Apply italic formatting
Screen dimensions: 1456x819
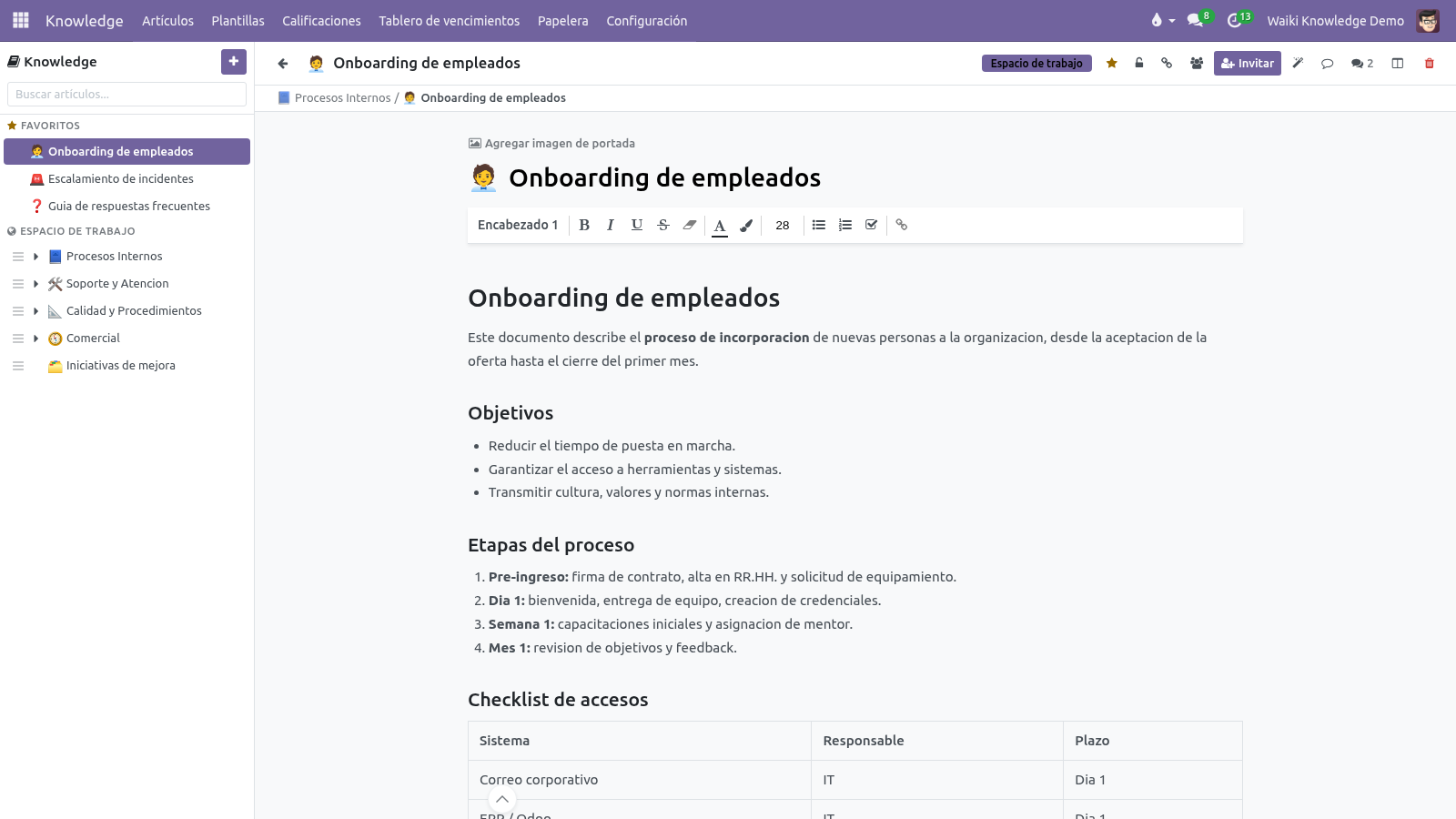[611, 225]
